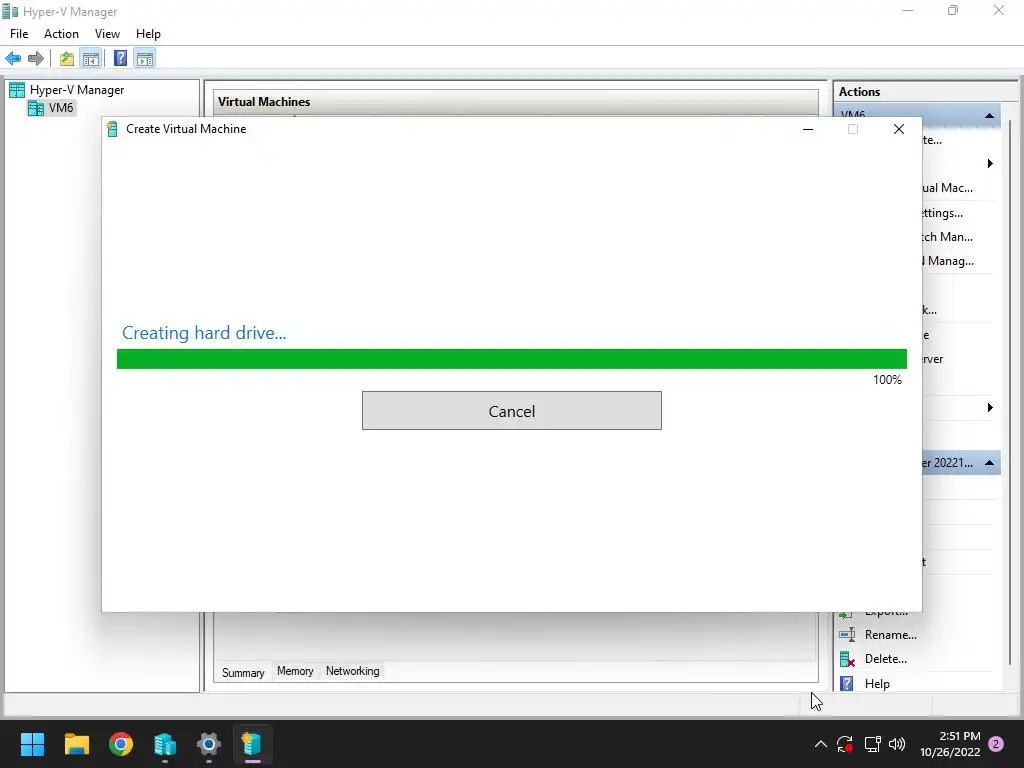
Task: Click the volume speaker tray icon
Action: (x=897, y=744)
